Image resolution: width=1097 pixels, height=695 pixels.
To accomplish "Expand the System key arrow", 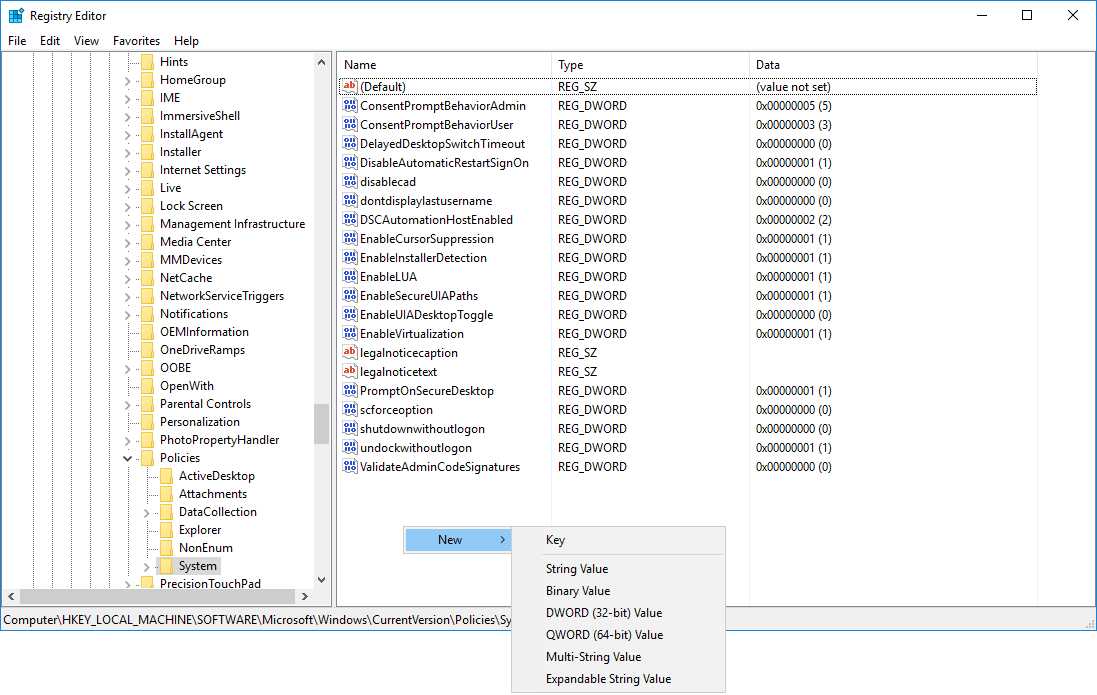I will (x=146, y=566).
